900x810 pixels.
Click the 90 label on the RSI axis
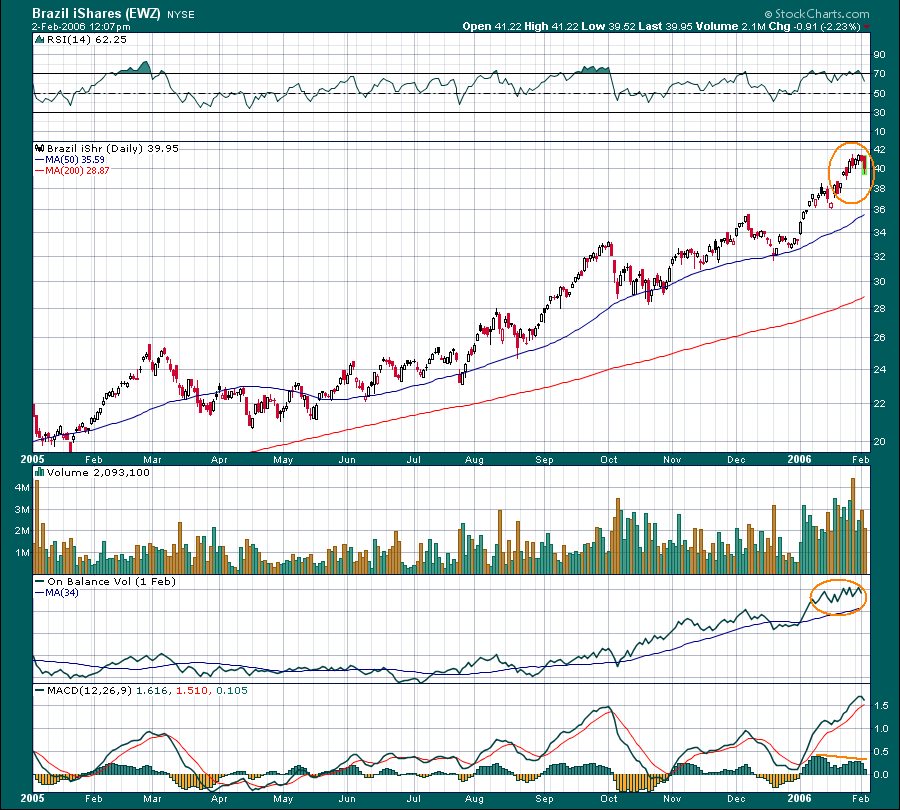879,55
